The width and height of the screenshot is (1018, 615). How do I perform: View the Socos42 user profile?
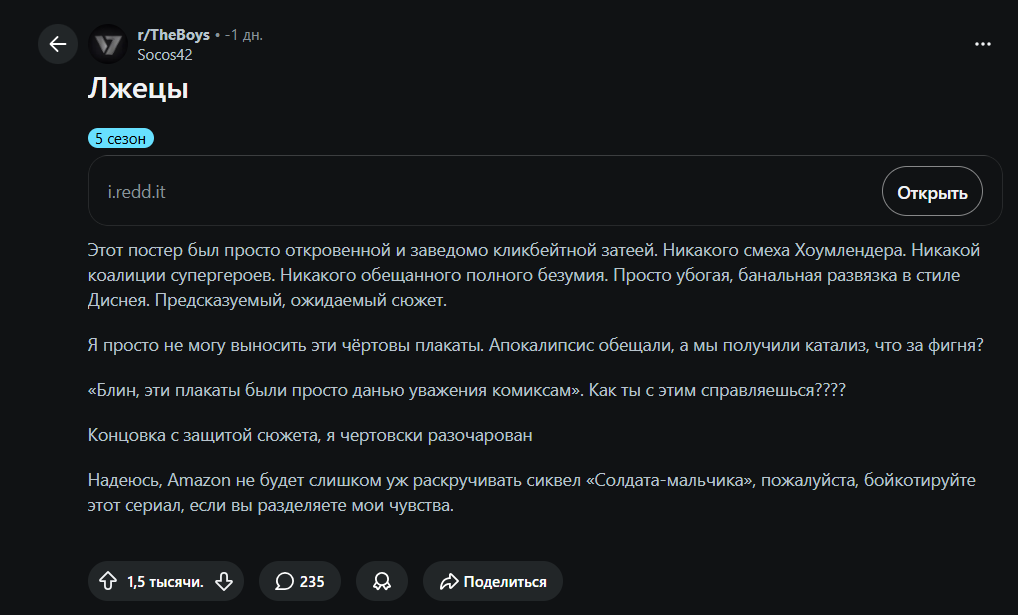pyautogui.click(x=165, y=55)
